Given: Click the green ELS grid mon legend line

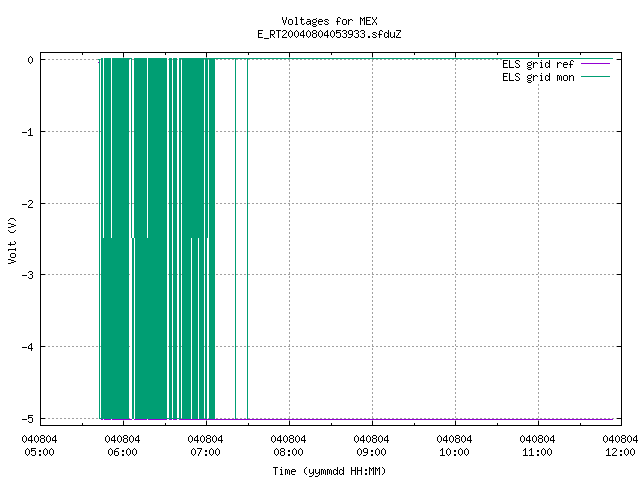Looking at the screenshot, I should click(596, 76).
